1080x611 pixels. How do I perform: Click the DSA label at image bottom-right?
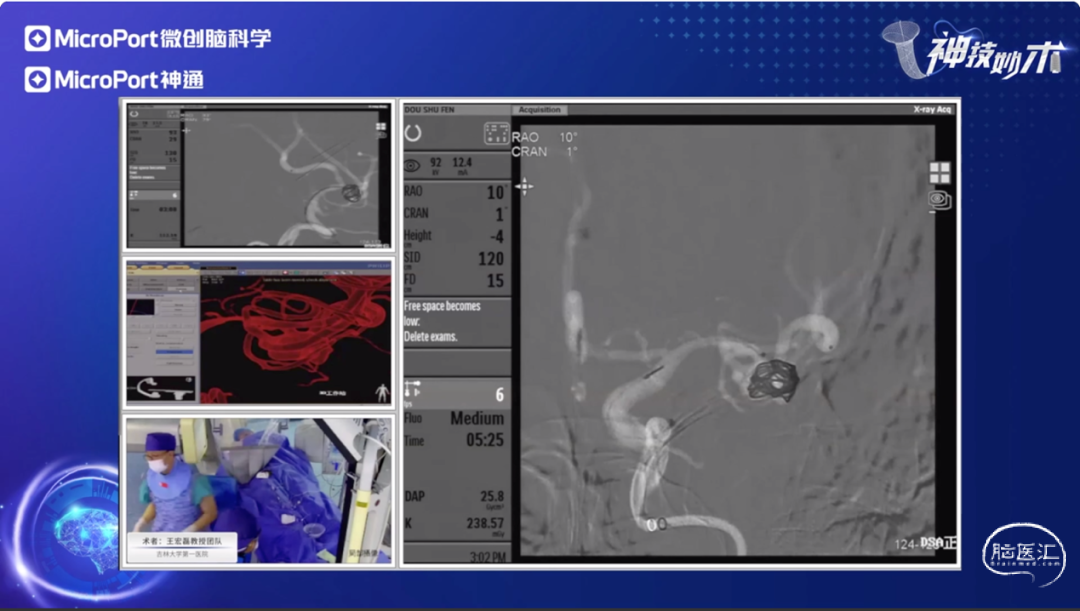(x=931, y=543)
